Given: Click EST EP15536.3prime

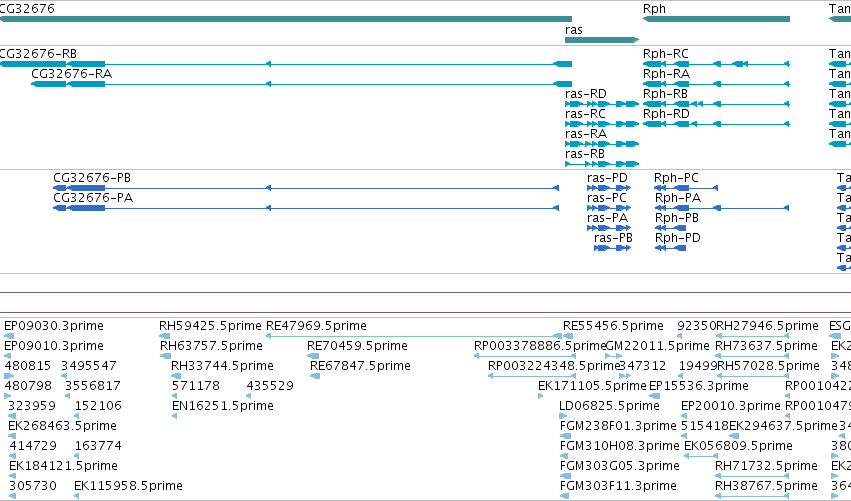Looking at the screenshot, I should 699,386.
